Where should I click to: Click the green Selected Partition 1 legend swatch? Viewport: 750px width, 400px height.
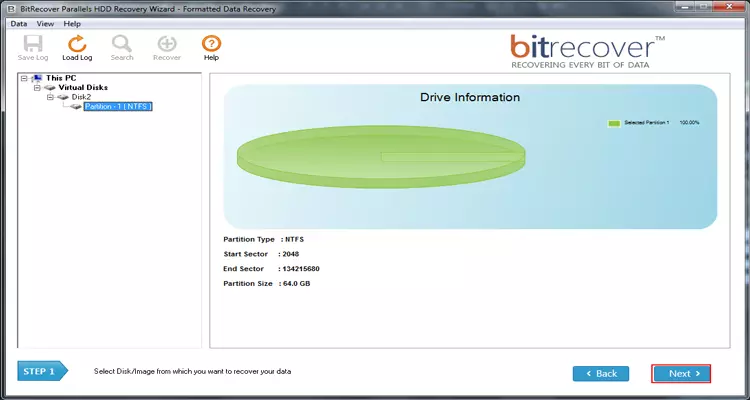pyautogui.click(x=614, y=123)
